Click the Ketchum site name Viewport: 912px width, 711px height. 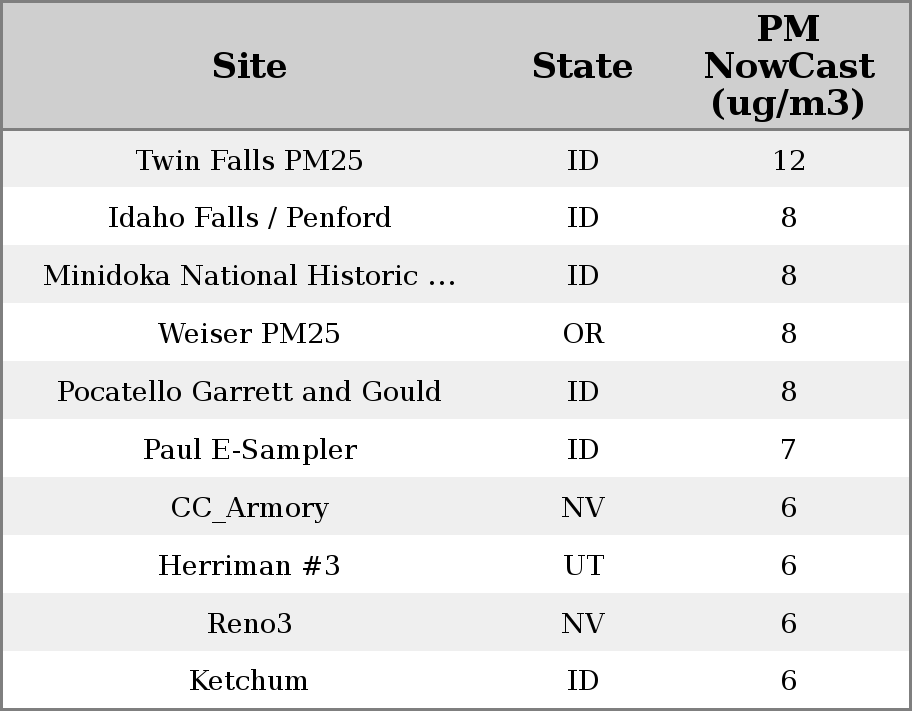pos(249,680)
